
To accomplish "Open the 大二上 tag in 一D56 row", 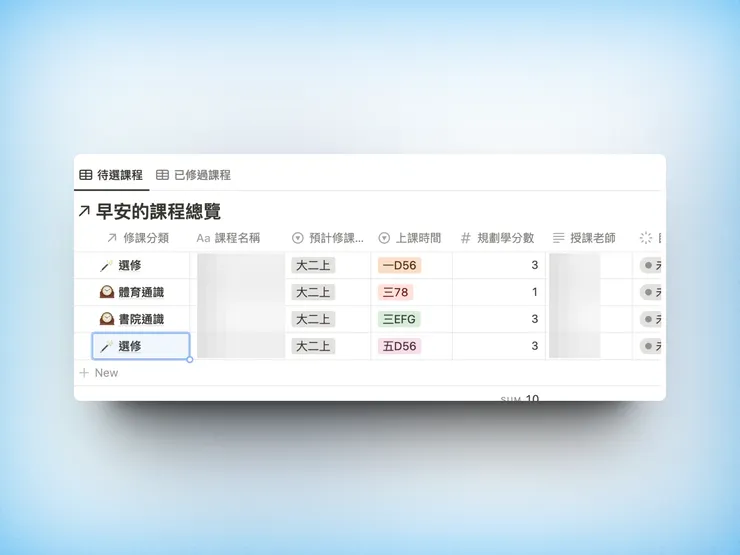I will pos(313,265).
